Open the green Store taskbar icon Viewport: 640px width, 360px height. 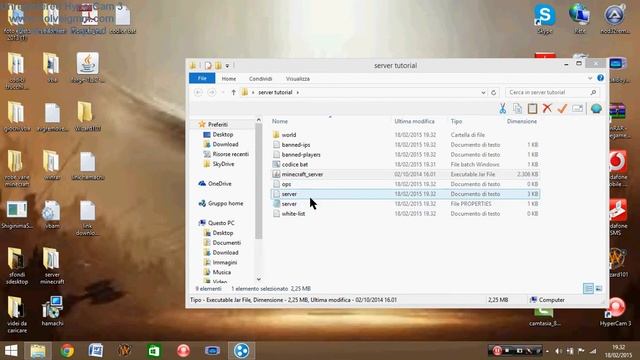coord(154,351)
